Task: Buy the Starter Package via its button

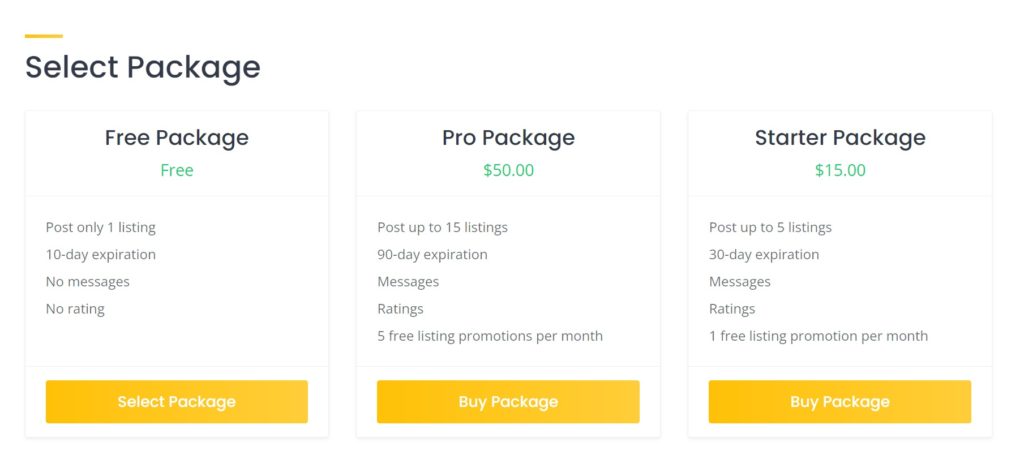Action: (x=839, y=402)
